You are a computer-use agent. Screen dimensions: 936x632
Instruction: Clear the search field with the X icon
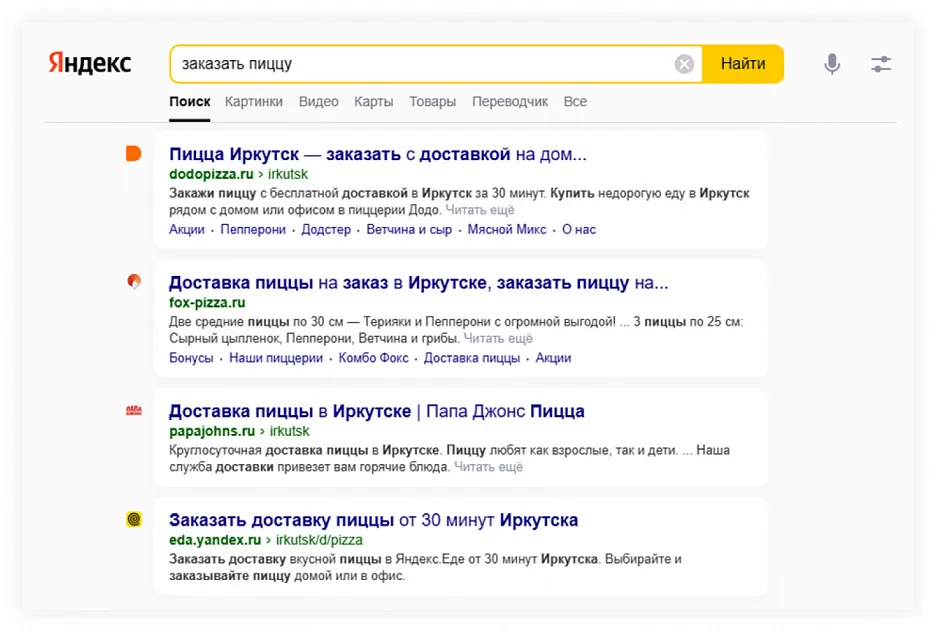pos(684,64)
